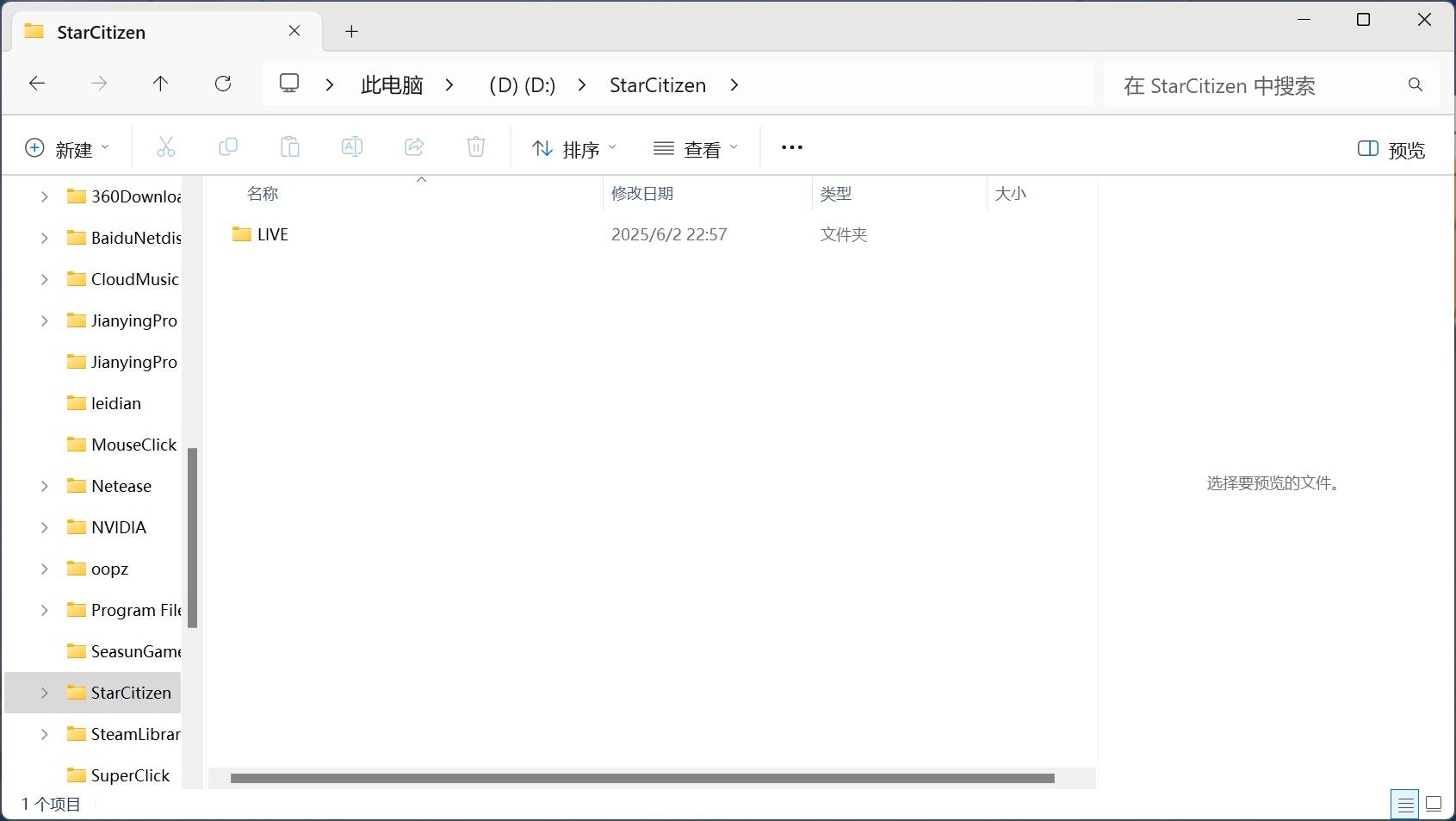Click the 文件夹 type cell of LIVE

[844, 234]
